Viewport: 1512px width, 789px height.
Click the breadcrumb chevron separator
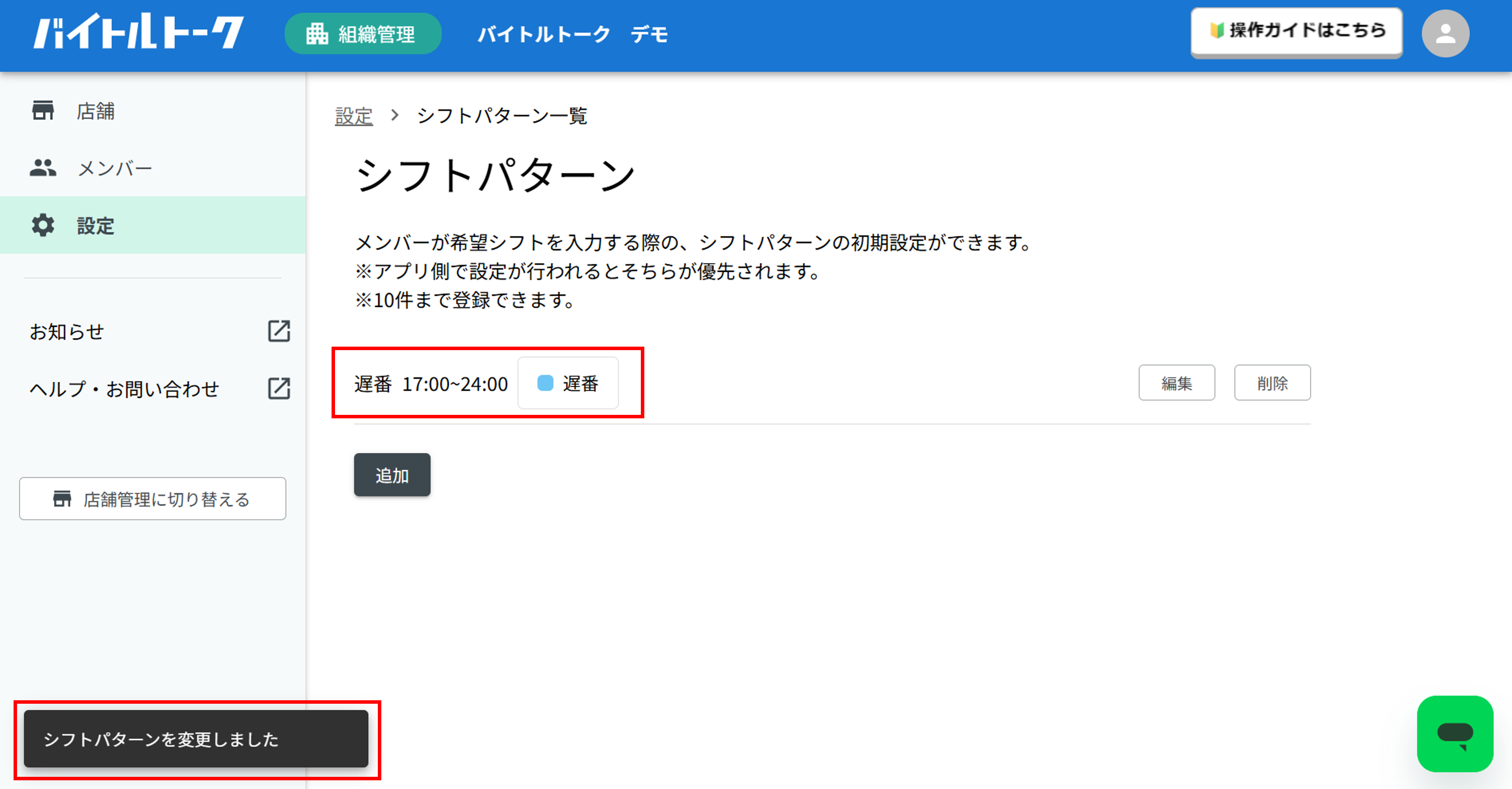coord(395,115)
